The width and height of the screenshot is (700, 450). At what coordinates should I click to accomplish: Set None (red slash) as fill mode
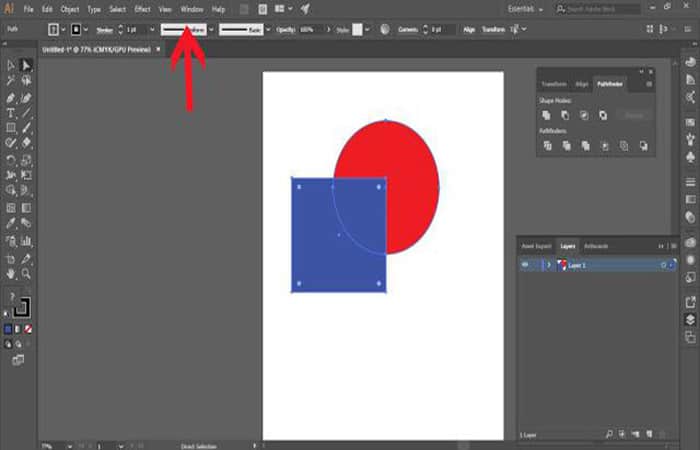coord(28,329)
